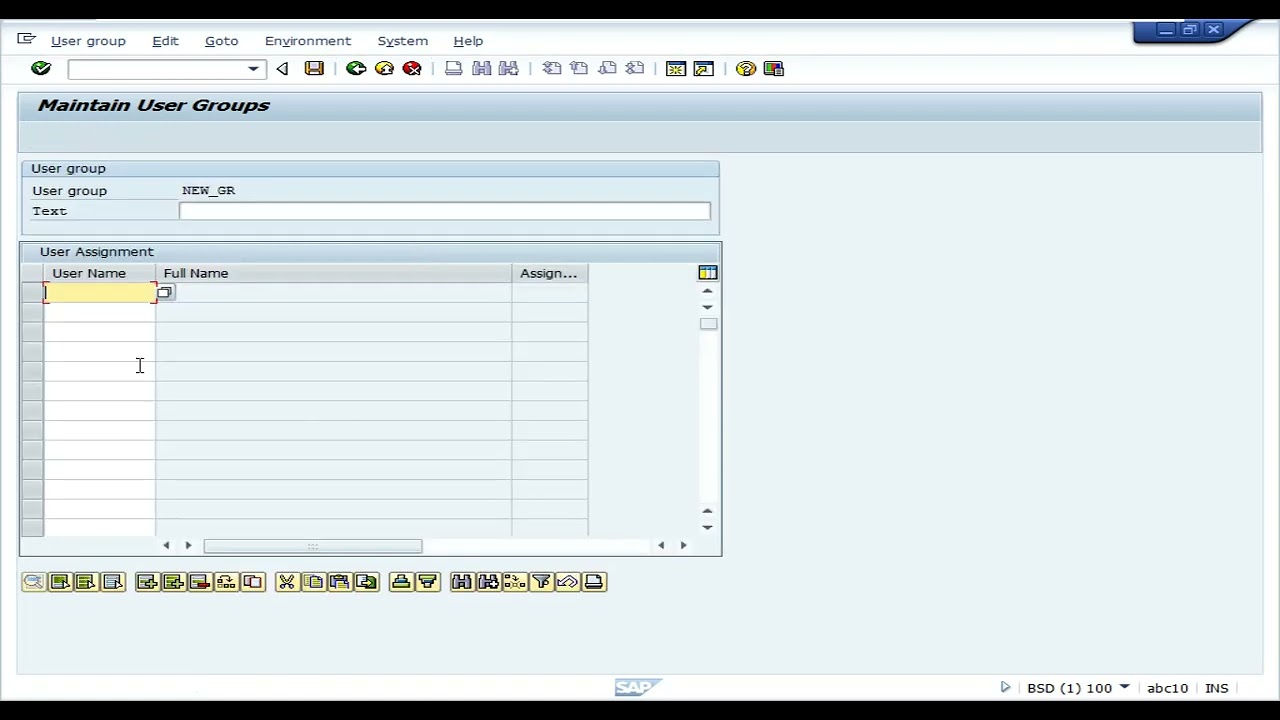Click the Generate Shortcut icon
Image resolution: width=1280 pixels, height=720 pixels.
click(704, 68)
